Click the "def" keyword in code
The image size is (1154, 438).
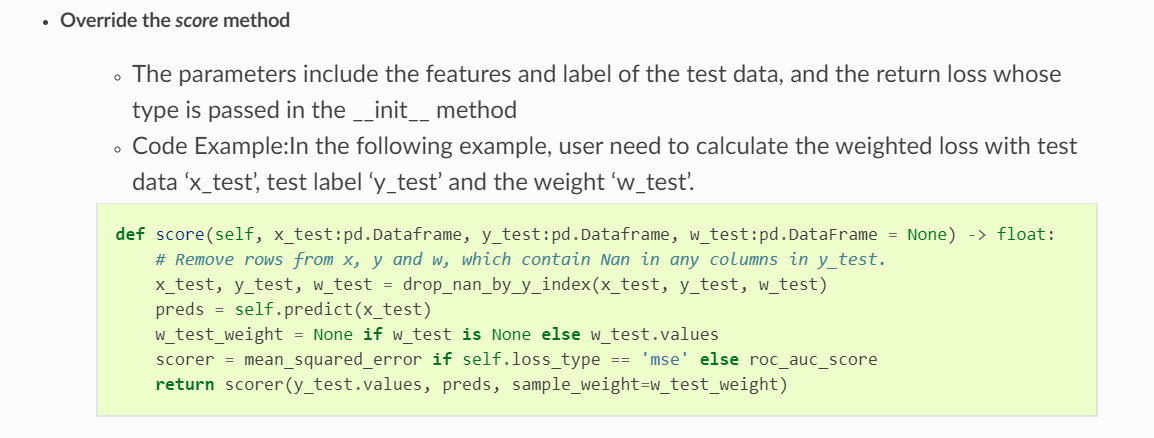[x=130, y=235]
